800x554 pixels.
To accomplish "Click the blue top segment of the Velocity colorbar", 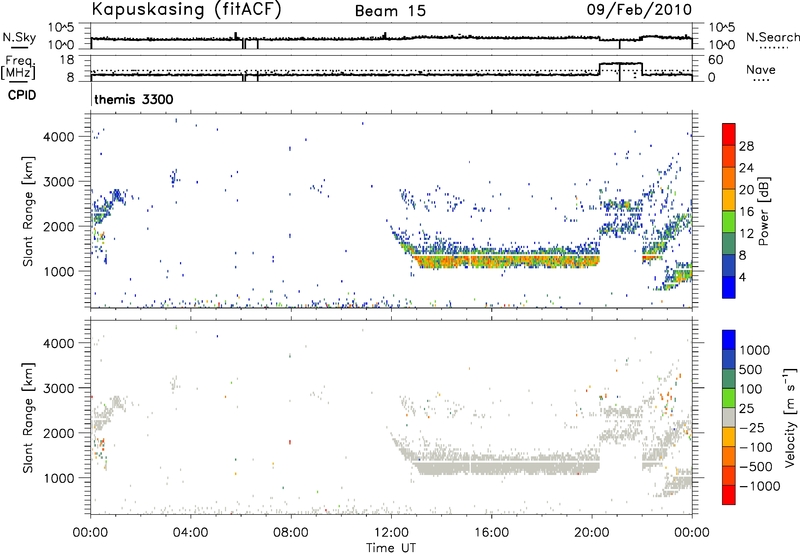I will (x=729, y=339).
